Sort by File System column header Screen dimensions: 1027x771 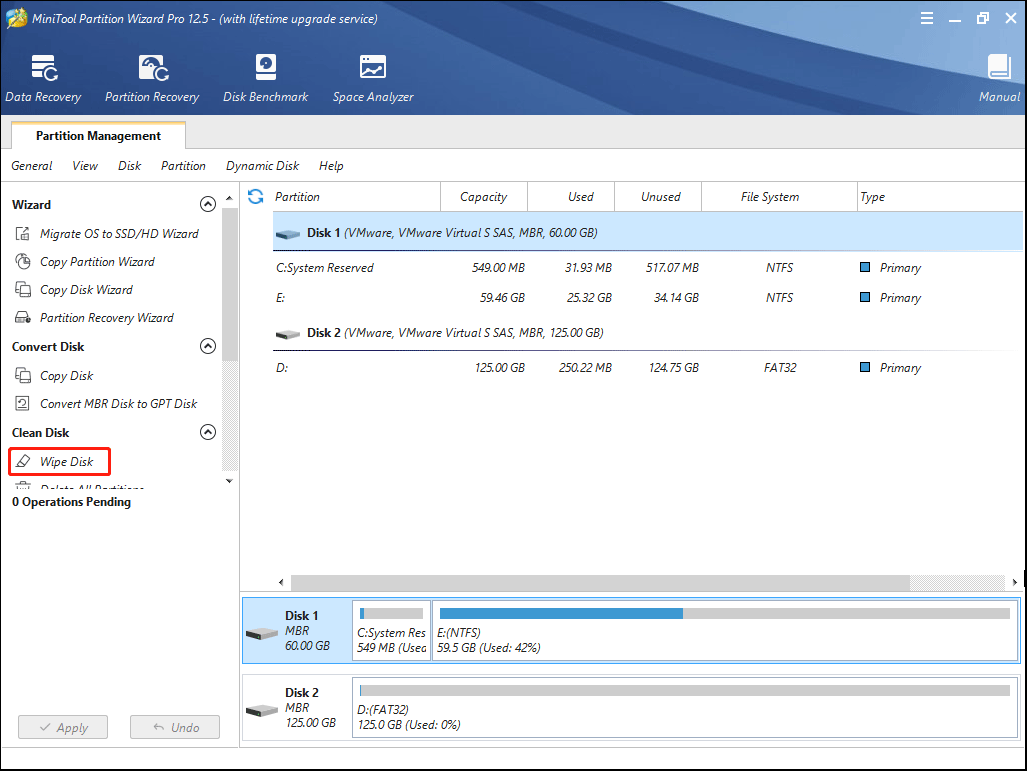[779, 197]
